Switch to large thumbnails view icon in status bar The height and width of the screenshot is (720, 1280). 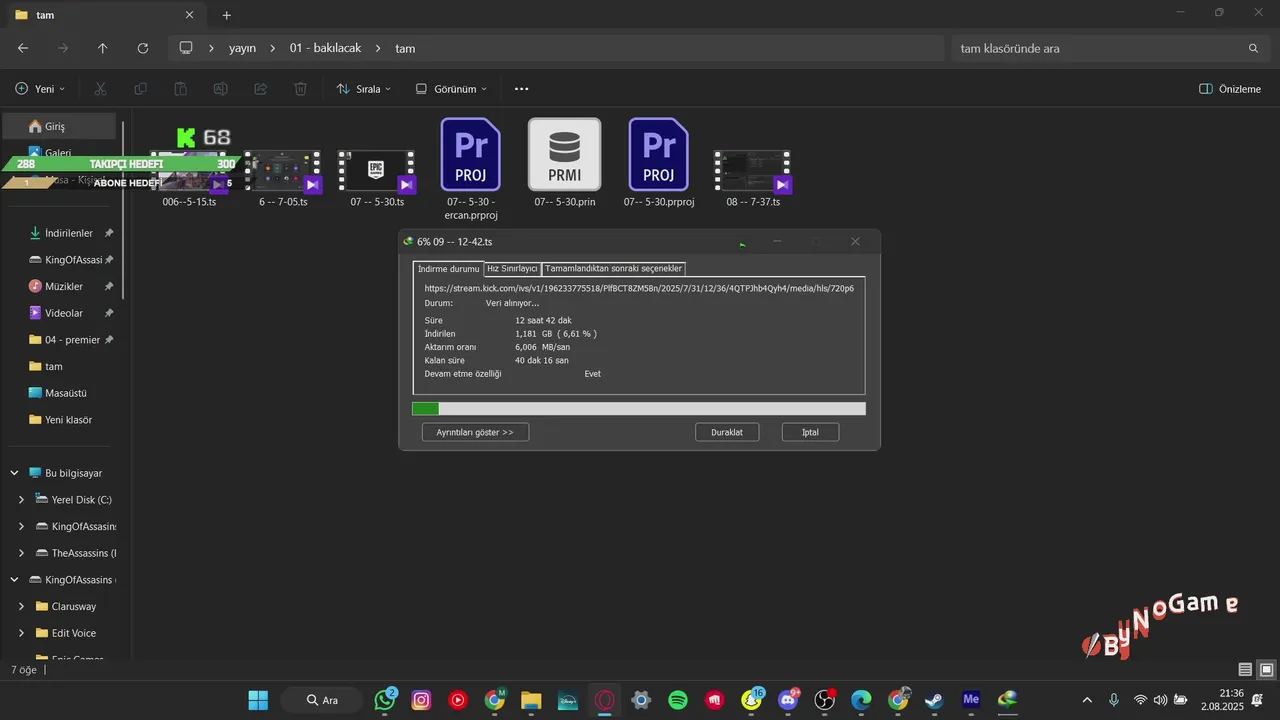[1266, 669]
